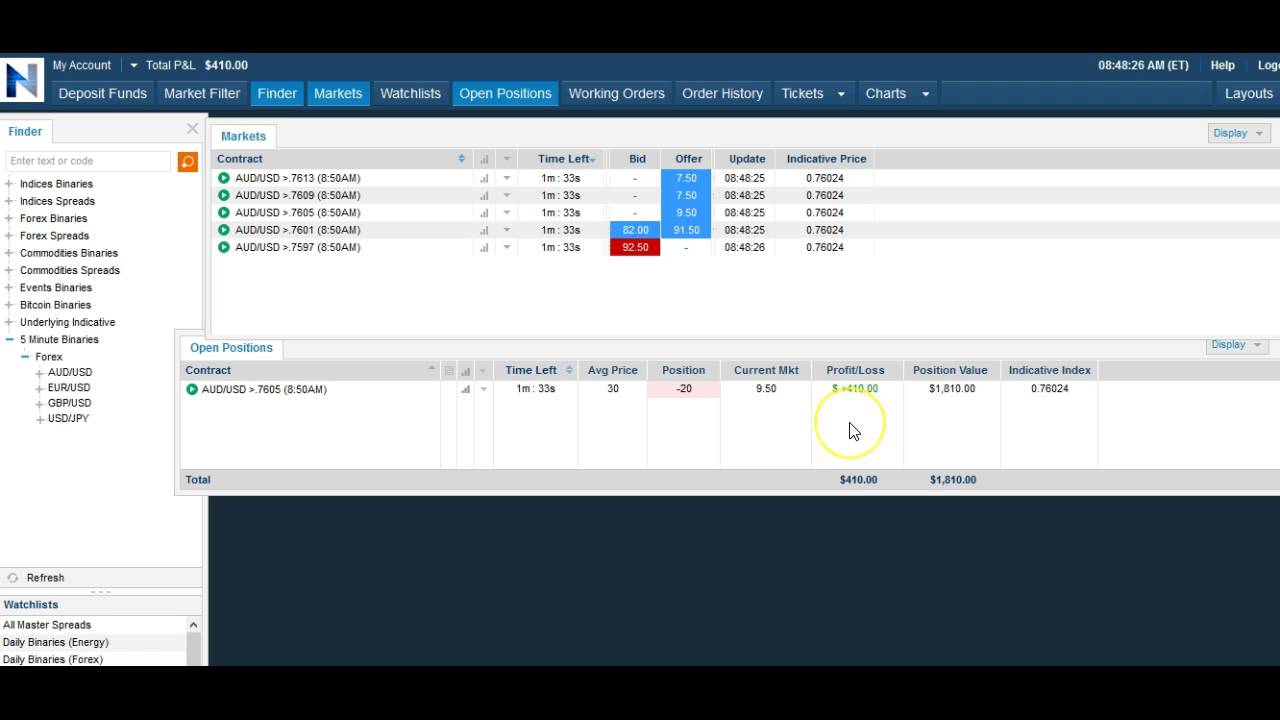Image resolution: width=1280 pixels, height=720 pixels.
Task: Click chart column header icon in Open Positions
Action: click(x=465, y=371)
